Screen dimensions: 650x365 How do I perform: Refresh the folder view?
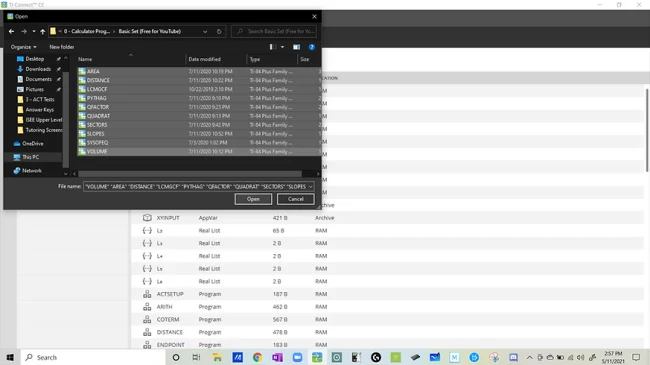pos(219,32)
